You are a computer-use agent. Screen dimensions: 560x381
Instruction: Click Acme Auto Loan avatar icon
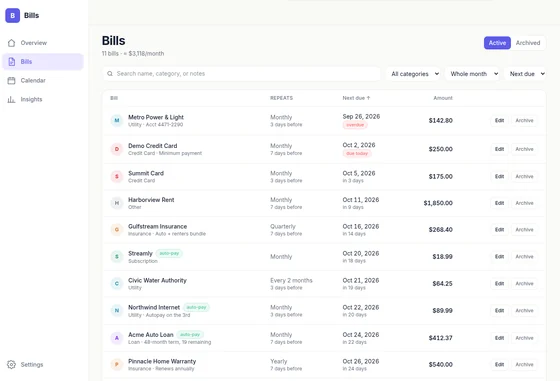pyautogui.click(x=117, y=338)
